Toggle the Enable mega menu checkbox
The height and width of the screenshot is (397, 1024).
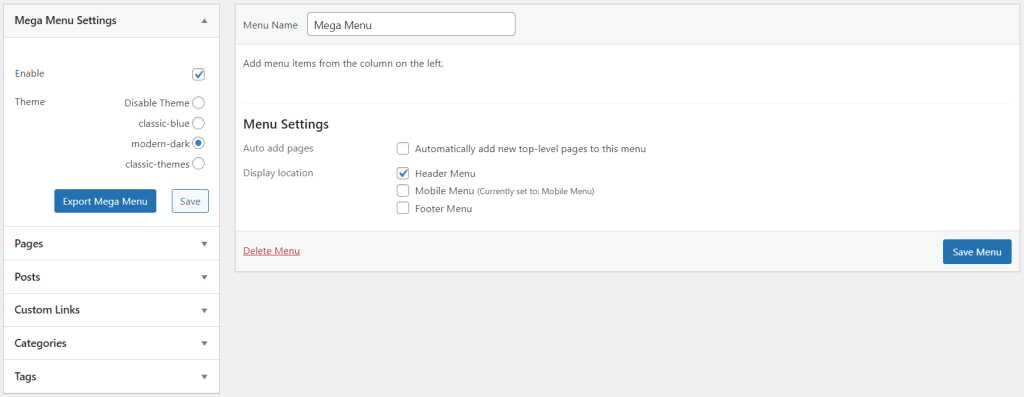[x=199, y=74]
